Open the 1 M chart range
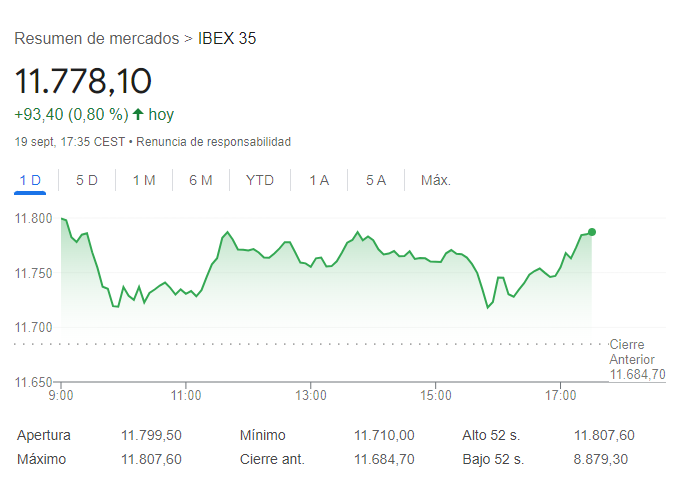684x479 pixels. click(144, 180)
